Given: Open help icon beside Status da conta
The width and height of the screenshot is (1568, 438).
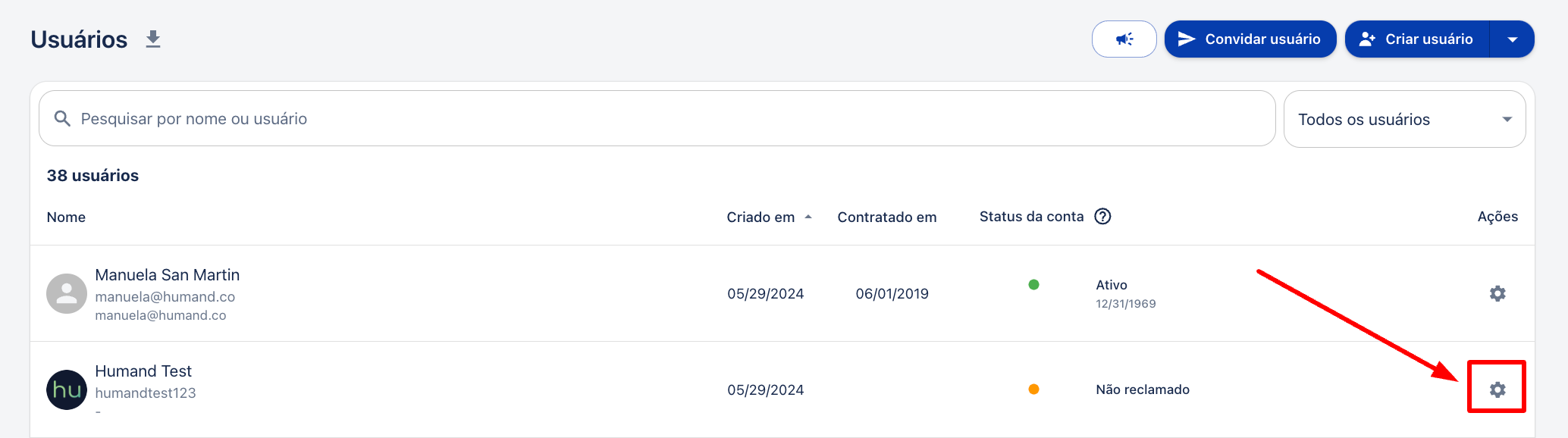Looking at the screenshot, I should pos(1103,217).
